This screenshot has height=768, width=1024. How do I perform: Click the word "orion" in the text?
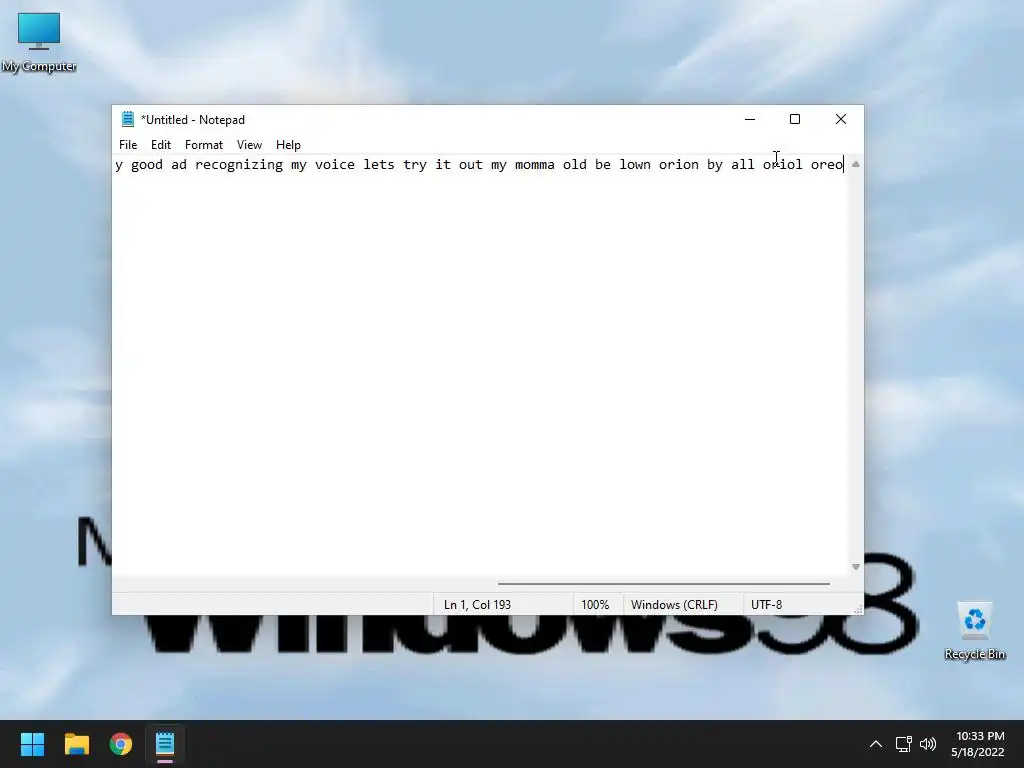tap(679, 165)
